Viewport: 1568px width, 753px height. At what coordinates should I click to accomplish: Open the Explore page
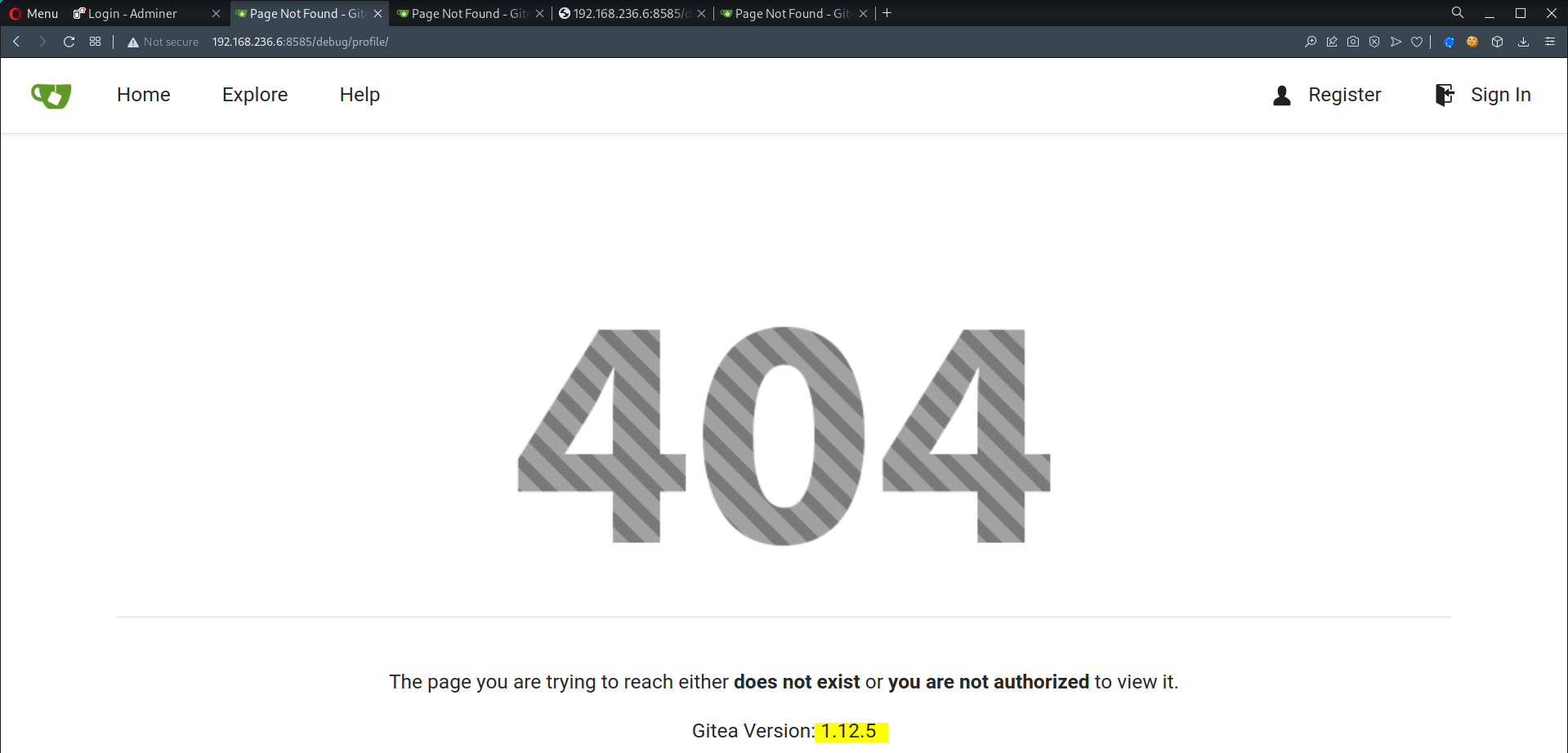coord(255,95)
